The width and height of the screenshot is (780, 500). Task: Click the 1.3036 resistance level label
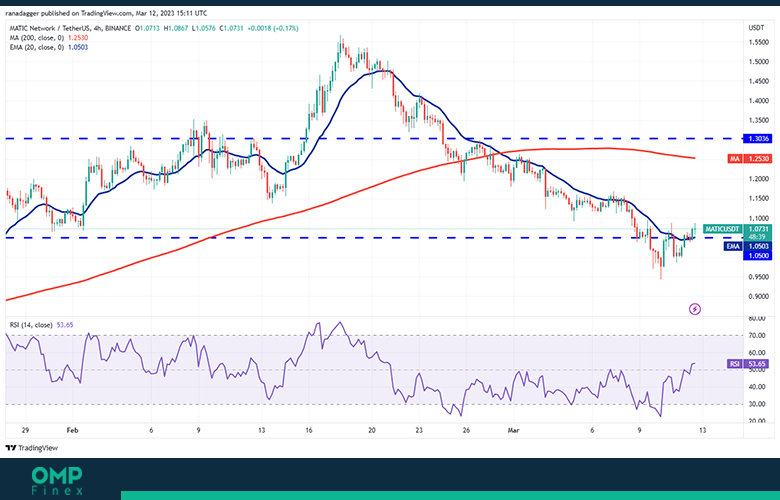point(757,139)
